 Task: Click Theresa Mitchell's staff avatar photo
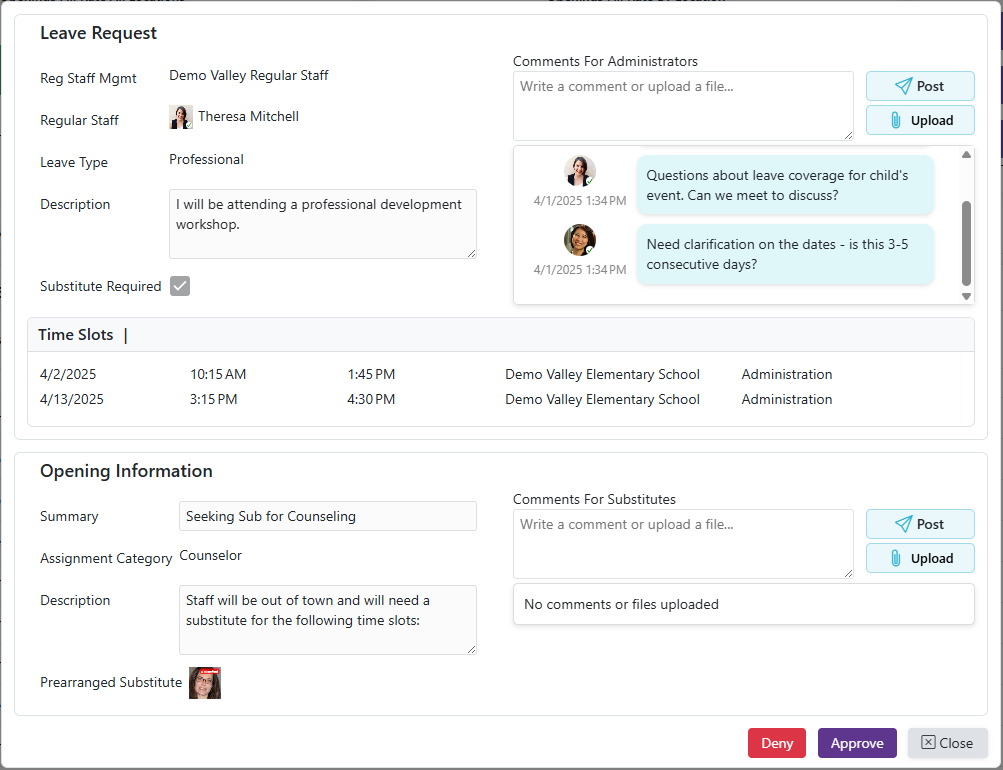click(181, 117)
